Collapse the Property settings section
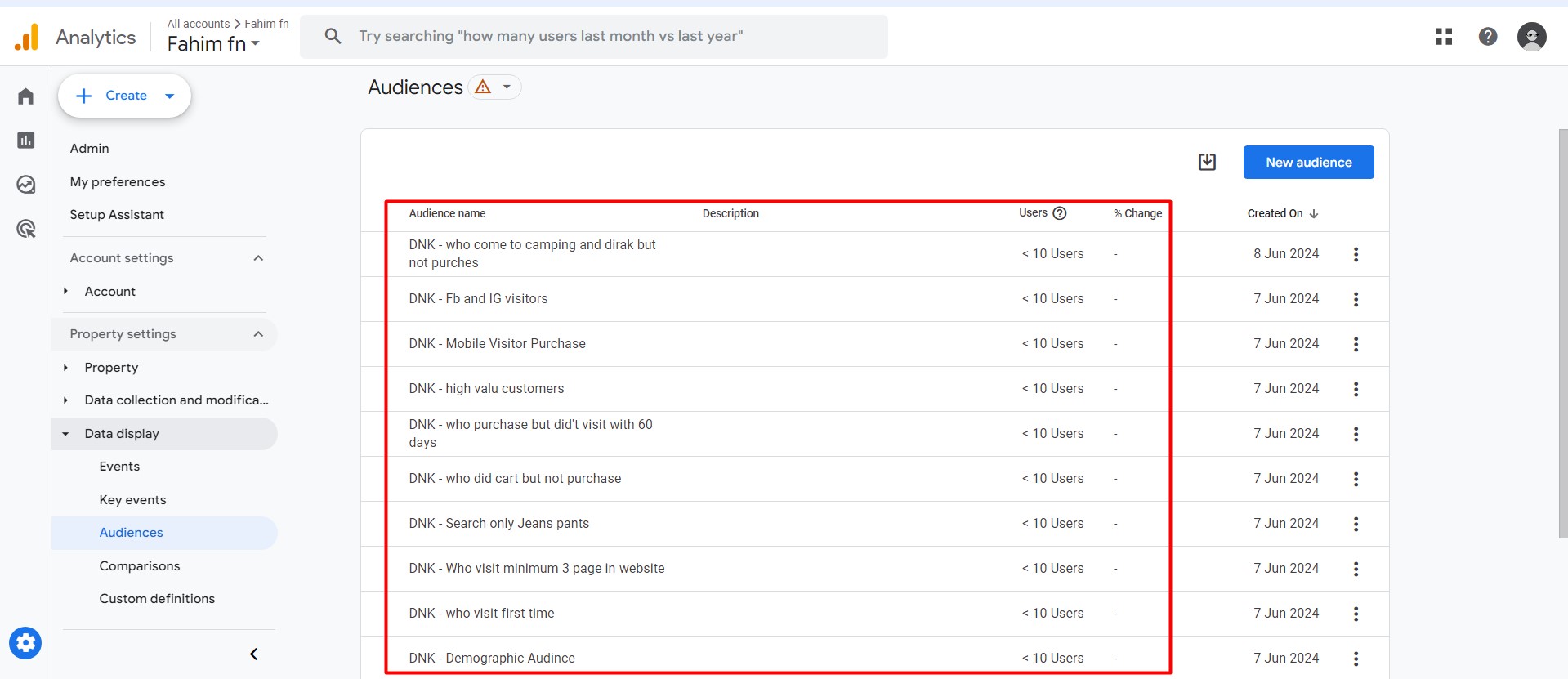 point(258,334)
